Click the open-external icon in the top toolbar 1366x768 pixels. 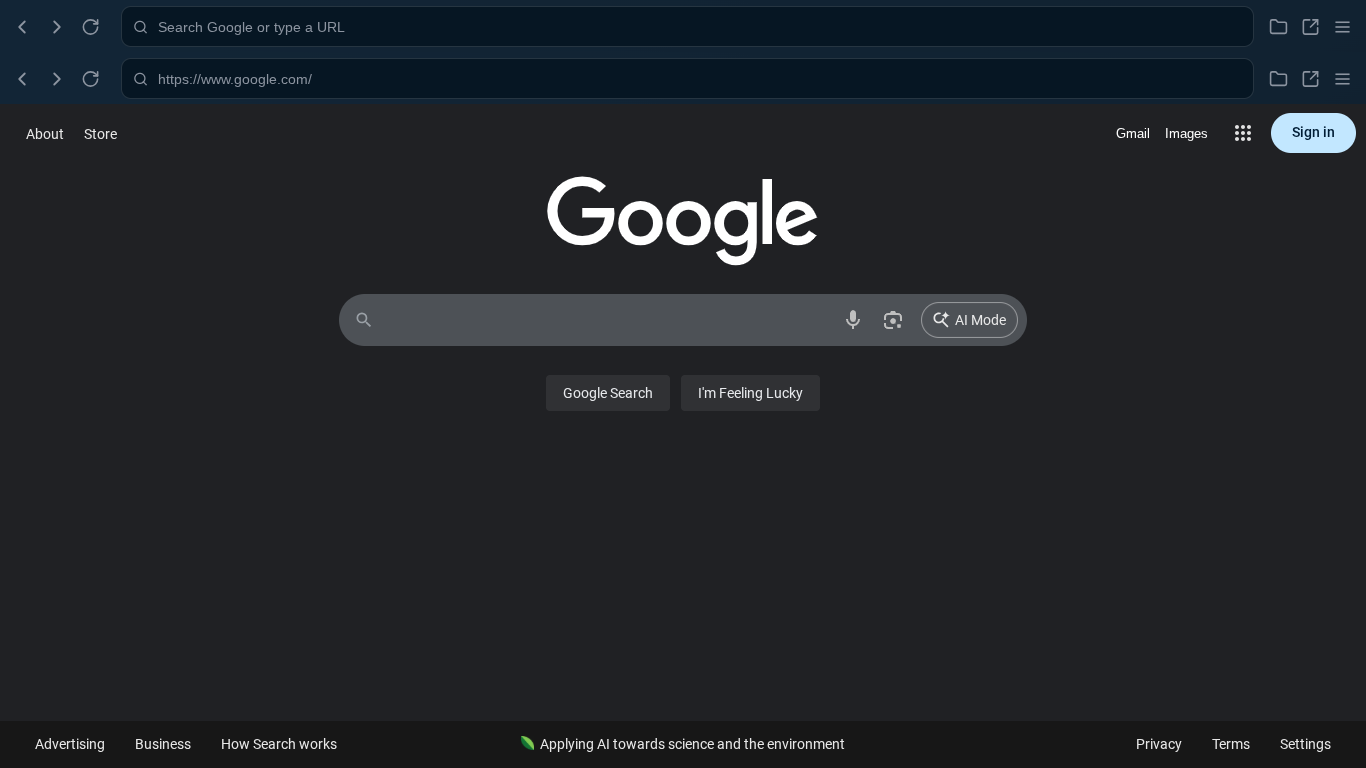(1310, 27)
